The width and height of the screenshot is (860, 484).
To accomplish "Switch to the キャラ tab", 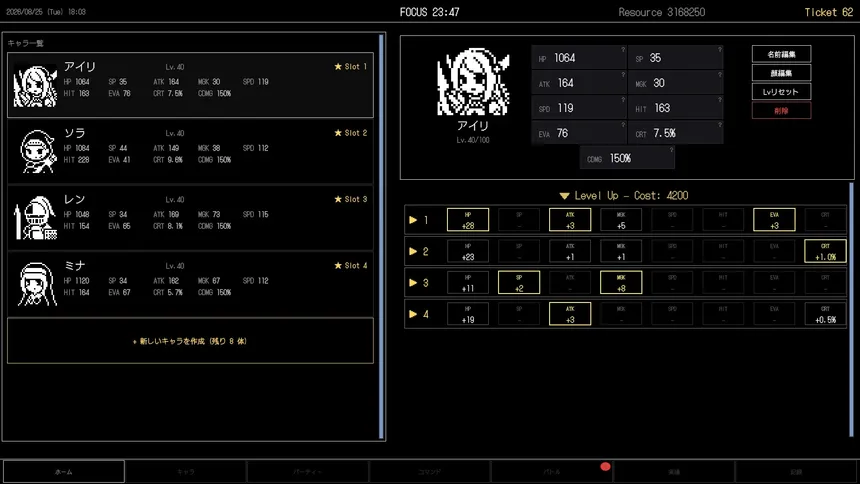I will 185,471.
